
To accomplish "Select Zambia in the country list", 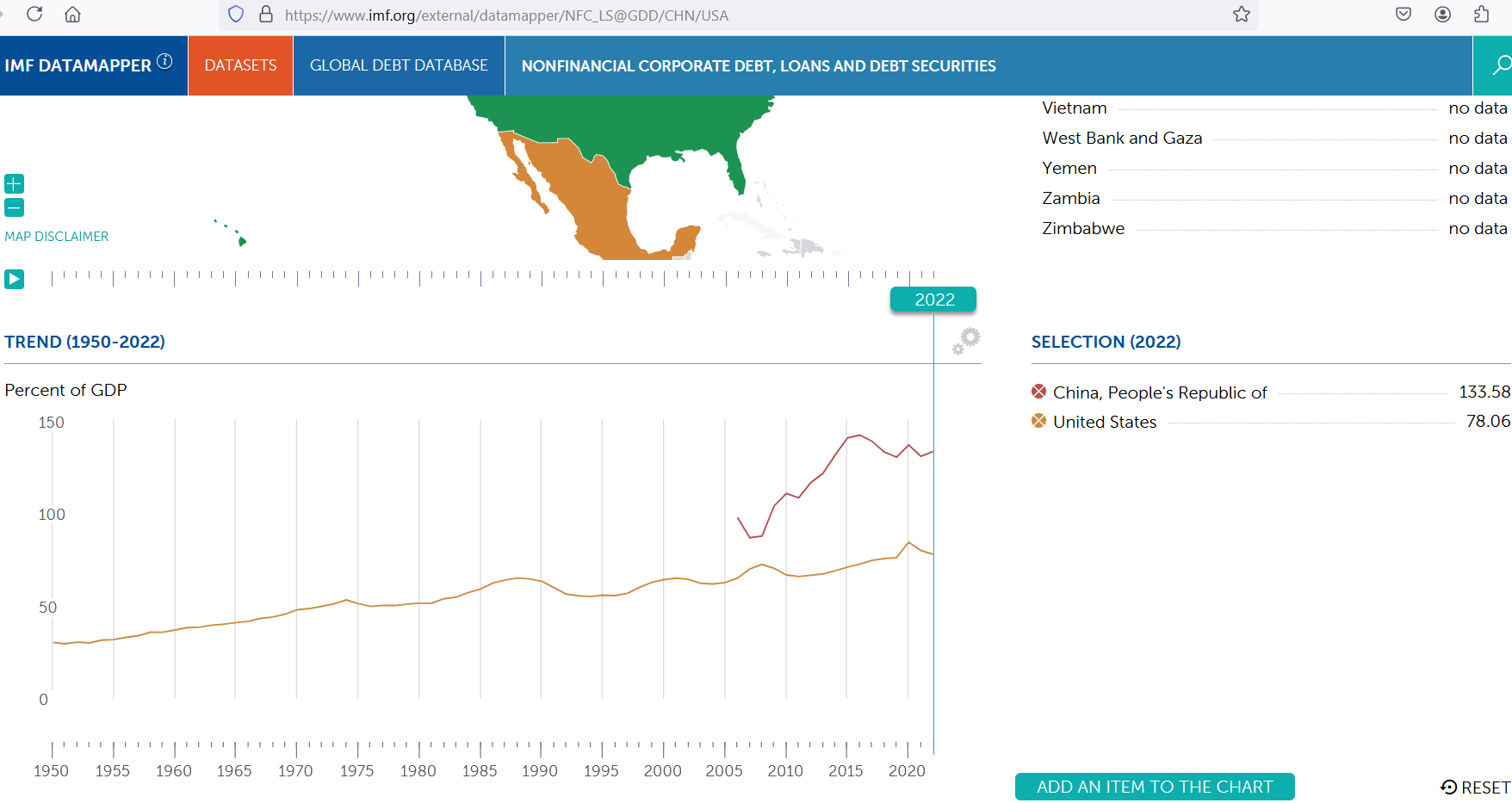I will click(1274, 198).
